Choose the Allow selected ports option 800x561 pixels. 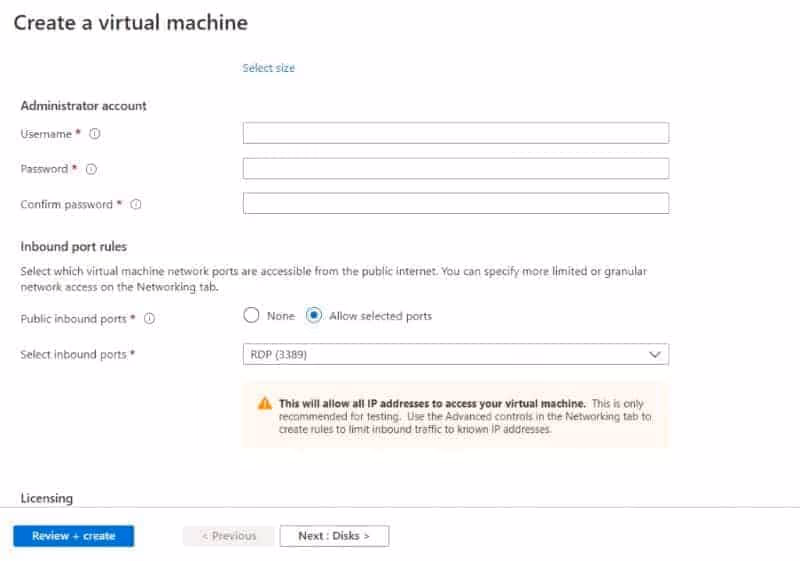tap(314, 316)
